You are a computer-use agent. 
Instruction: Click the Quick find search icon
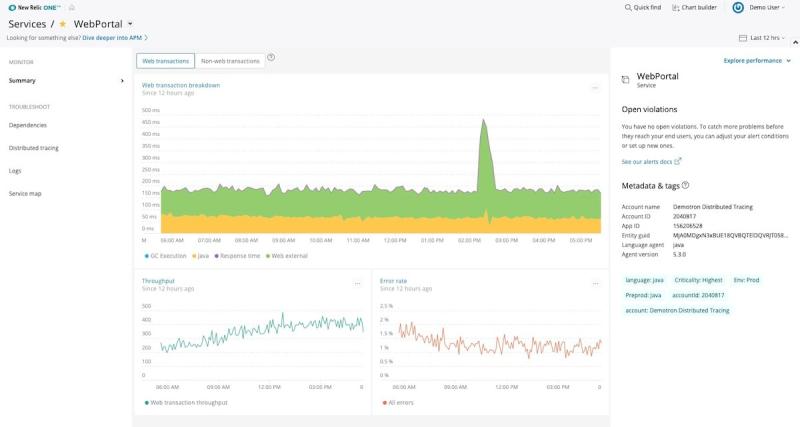pyautogui.click(x=628, y=8)
